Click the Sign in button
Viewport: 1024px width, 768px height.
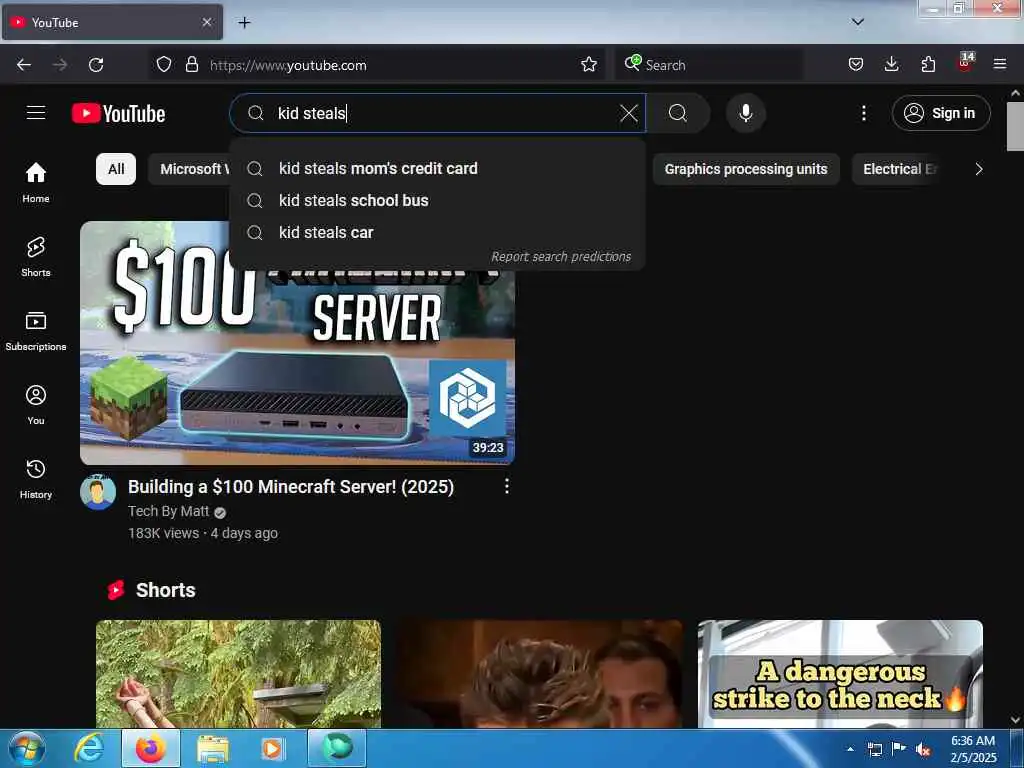[x=940, y=113]
